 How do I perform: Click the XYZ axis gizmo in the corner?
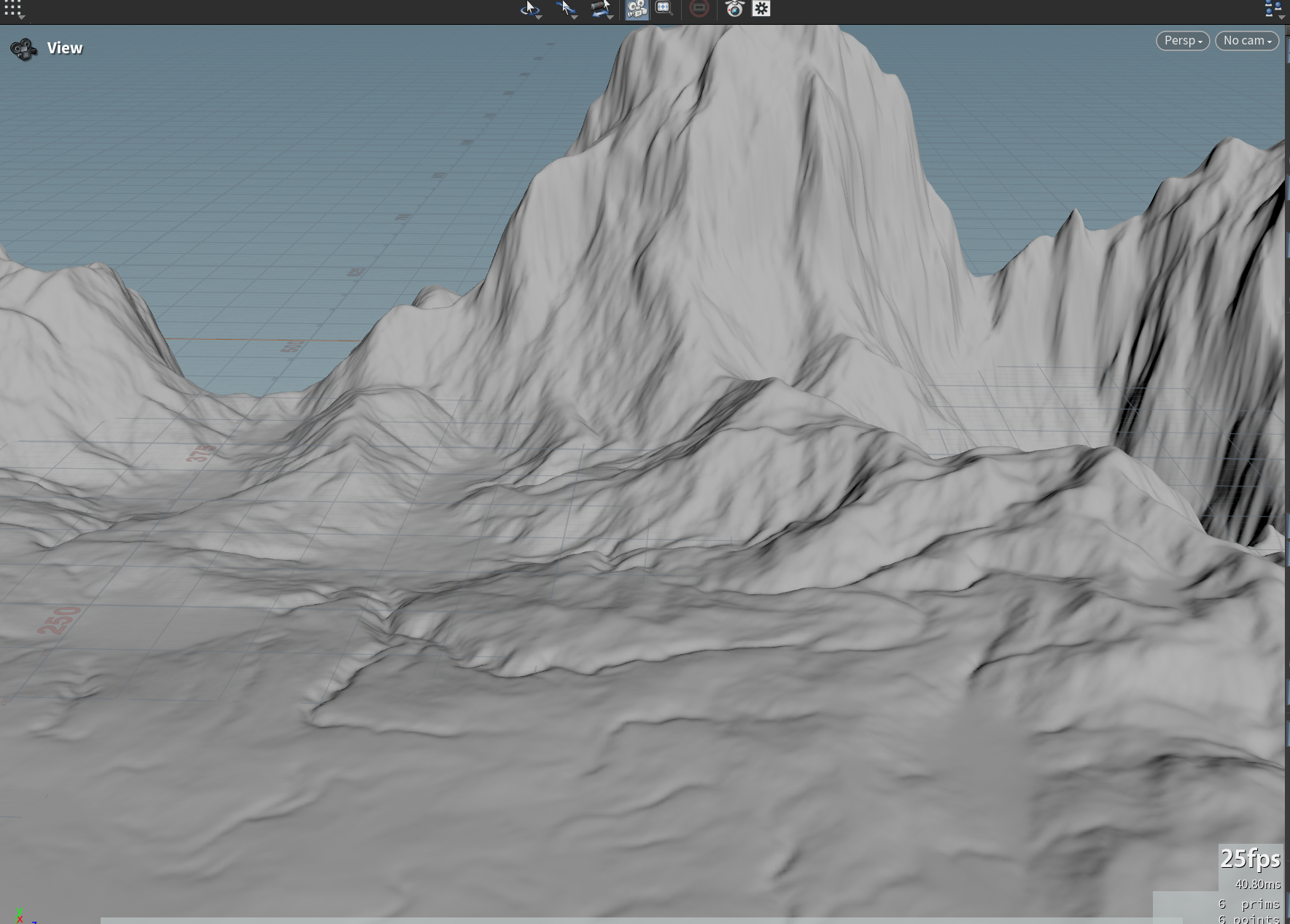22,917
